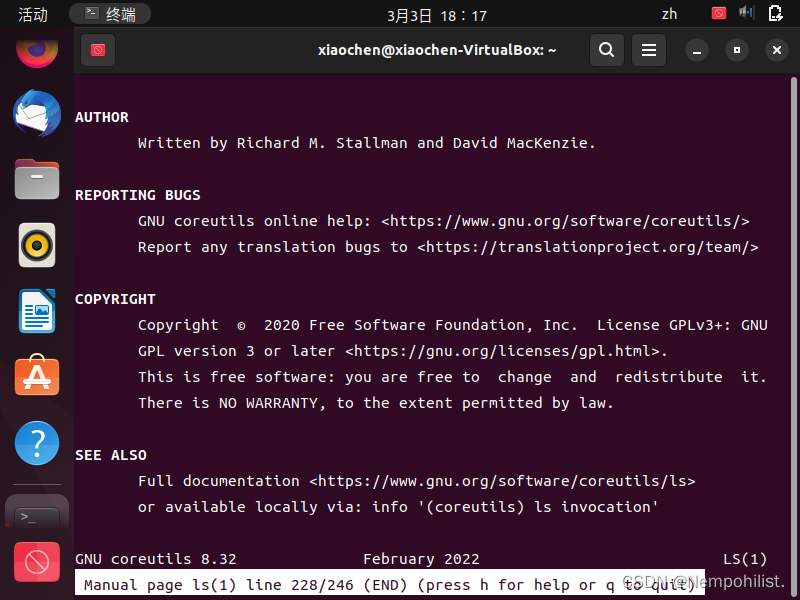Click the red prohibited-sign dock icon
800x600 pixels.
coord(37,562)
